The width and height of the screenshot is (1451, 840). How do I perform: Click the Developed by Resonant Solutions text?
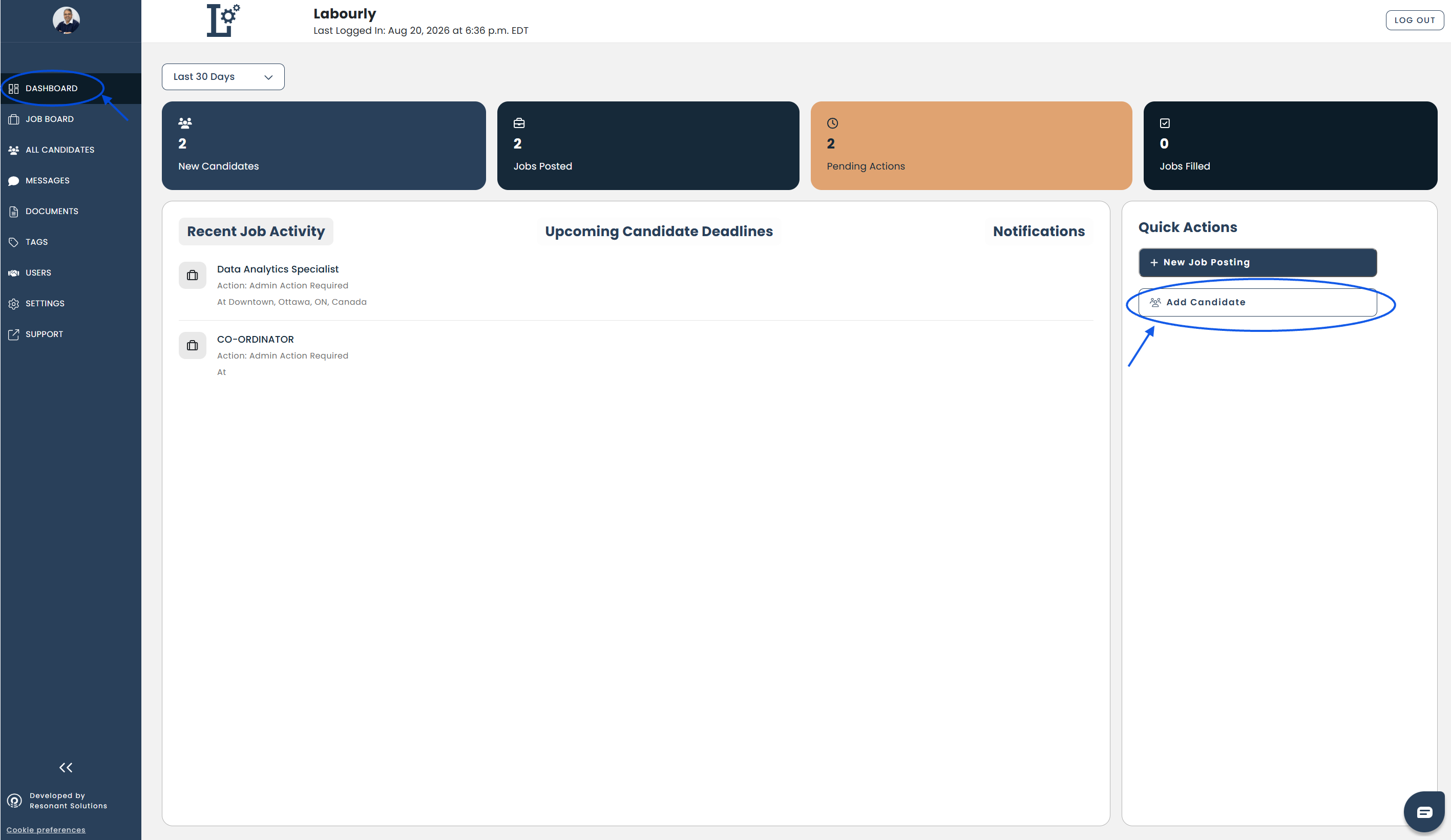pyautogui.click(x=68, y=801)
